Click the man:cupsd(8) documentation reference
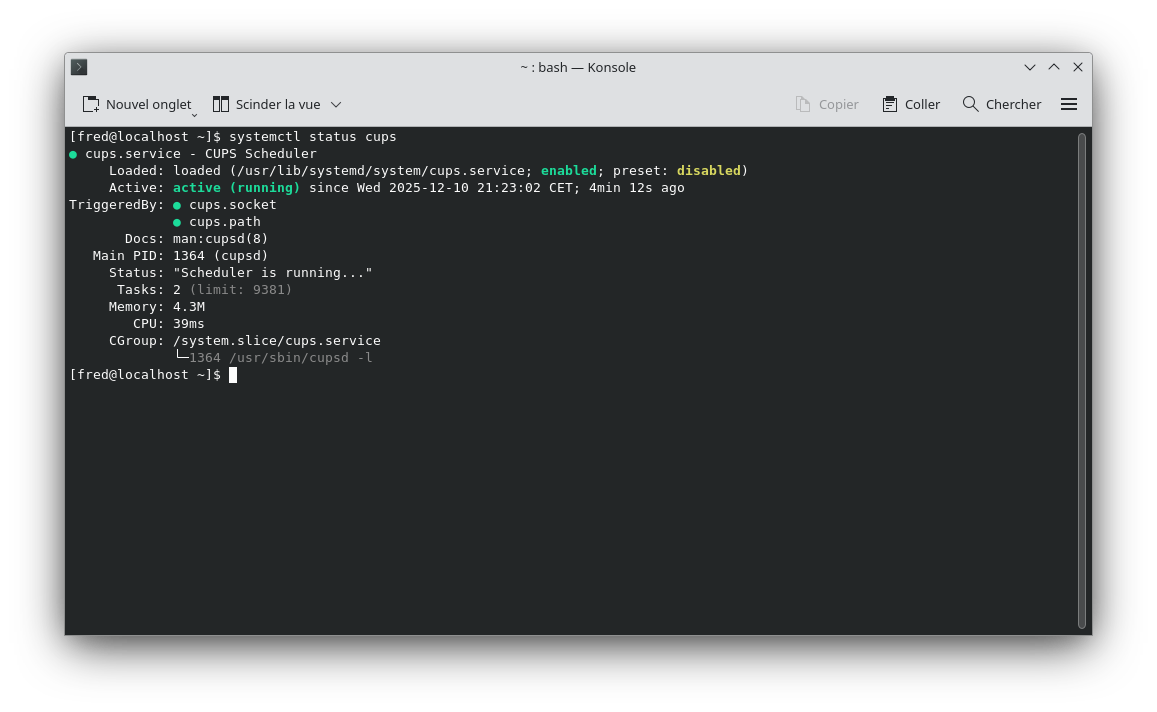The height and width of the screenshot is (712, 1157). [x=218, y=238]
